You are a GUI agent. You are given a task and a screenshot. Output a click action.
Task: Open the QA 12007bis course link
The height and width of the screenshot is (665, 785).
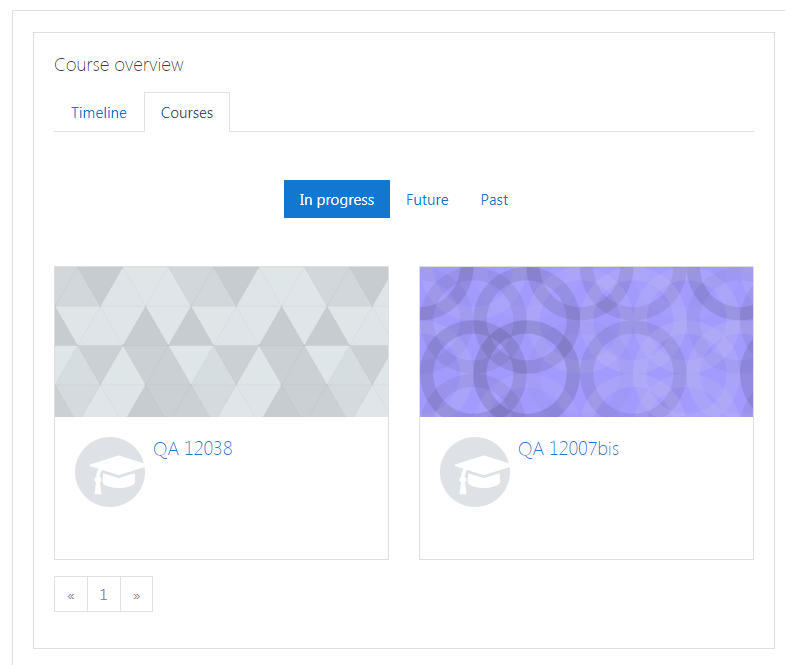[x=568, y=448]
